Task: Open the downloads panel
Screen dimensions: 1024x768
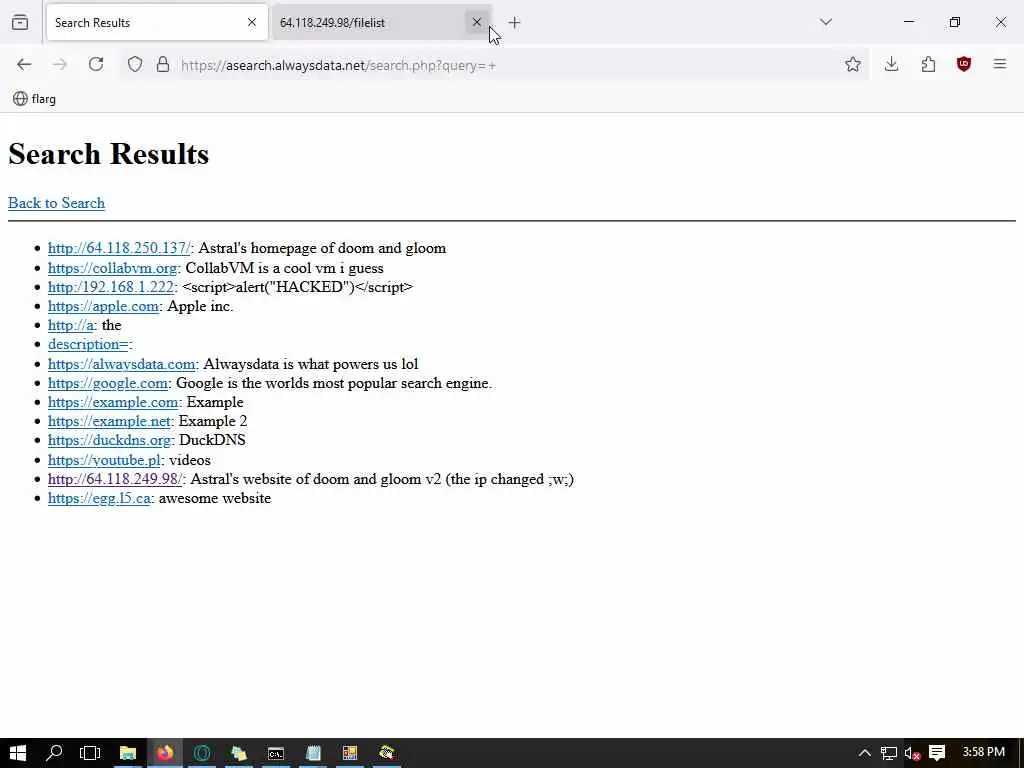Action: (891, 64)
